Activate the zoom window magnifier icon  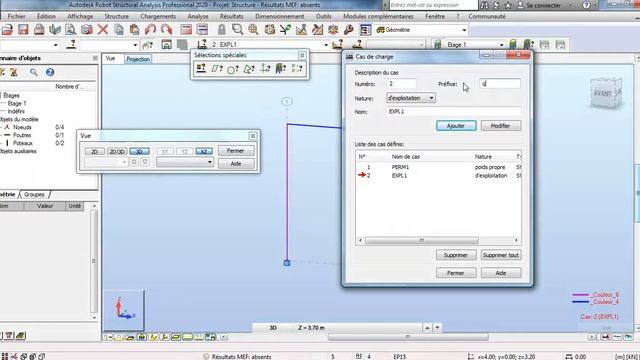[x=237, y=30]
